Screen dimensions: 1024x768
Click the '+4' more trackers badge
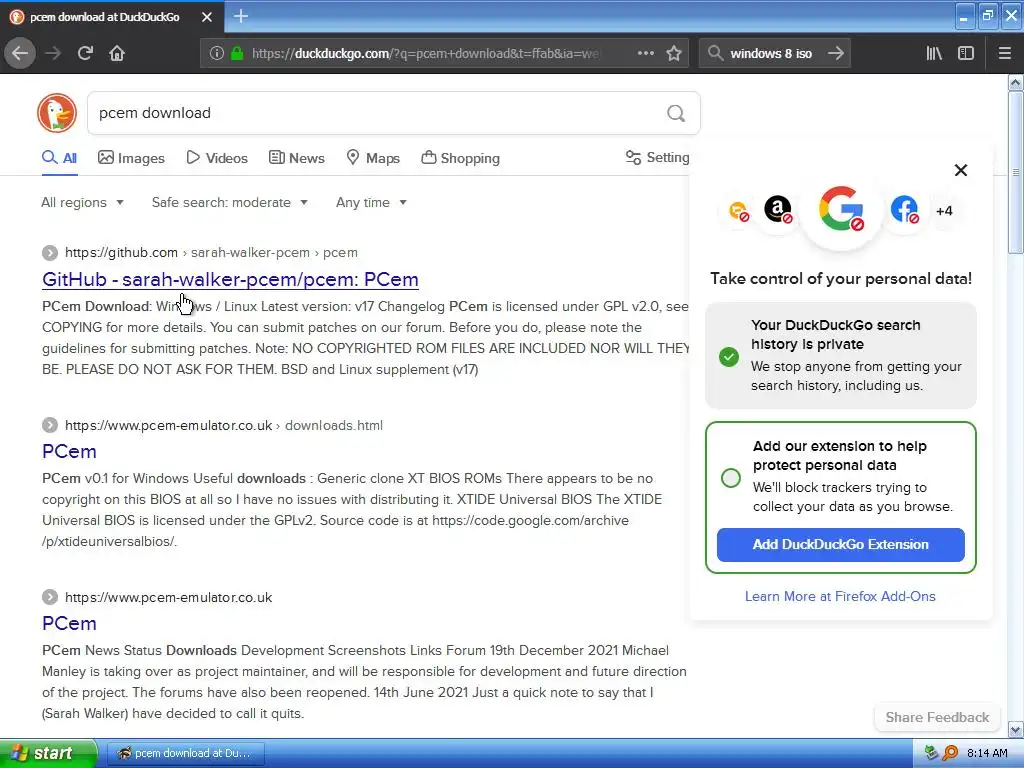click(944, 211)
